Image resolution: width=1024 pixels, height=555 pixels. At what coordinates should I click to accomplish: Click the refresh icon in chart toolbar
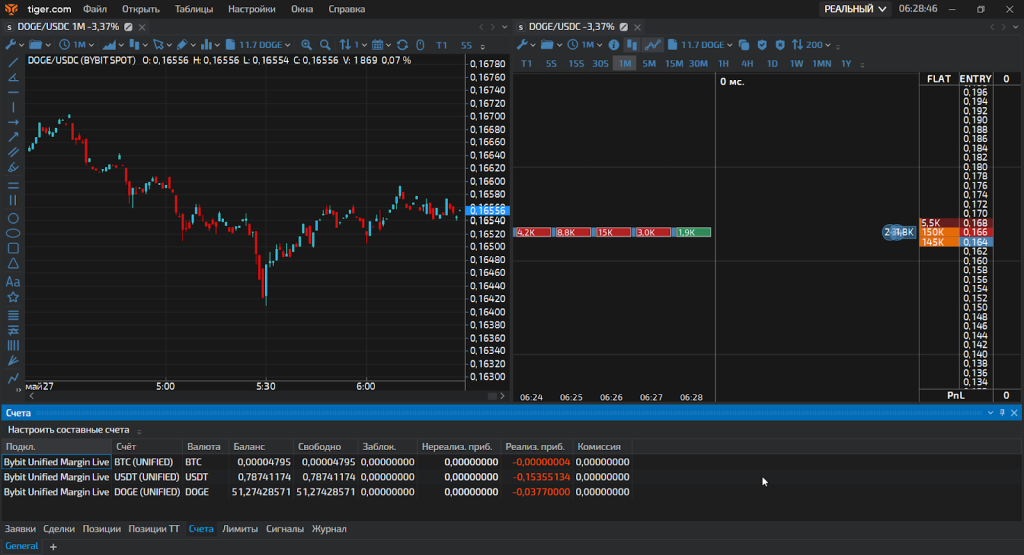tap(402, 45)
